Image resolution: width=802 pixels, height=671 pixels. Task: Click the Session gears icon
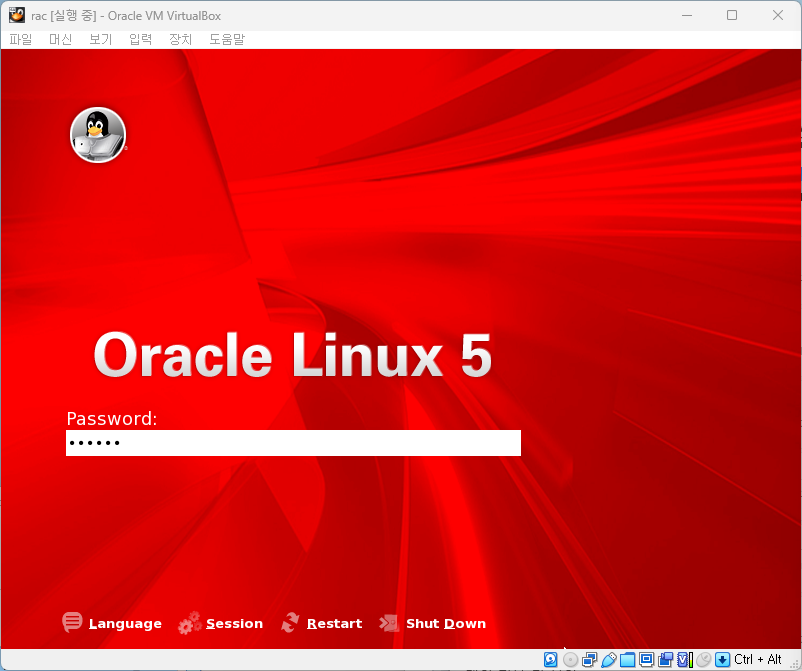(x=189, y=623)
